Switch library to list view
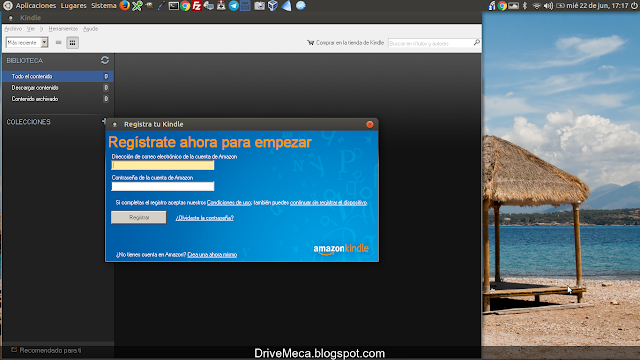The width and height of the screenshot is (640, 360). [58, 42]
